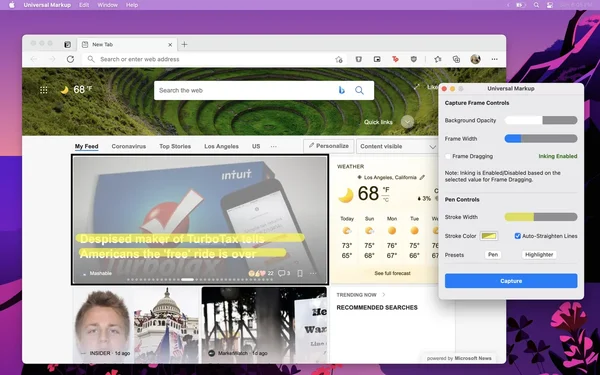Edit weather location pencil icon

pyautogui.click(x=422, y=177)
